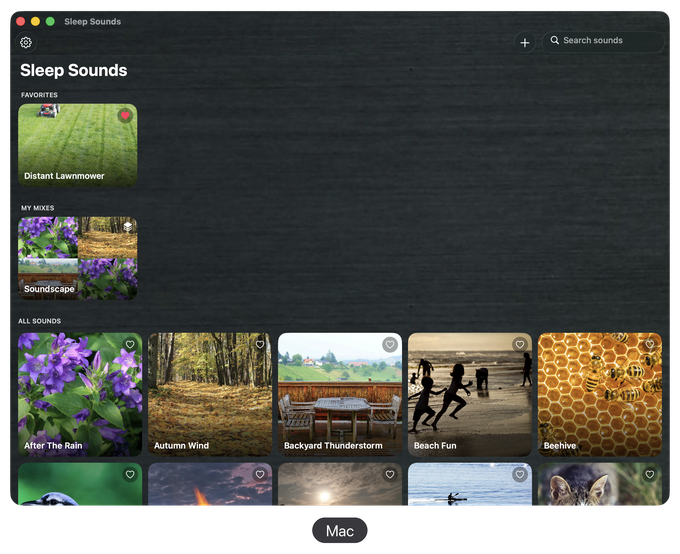This screenshot has width=680, height=554.
Task: Play the Distant Lawnmower sound card
Action: click(78, 145)
